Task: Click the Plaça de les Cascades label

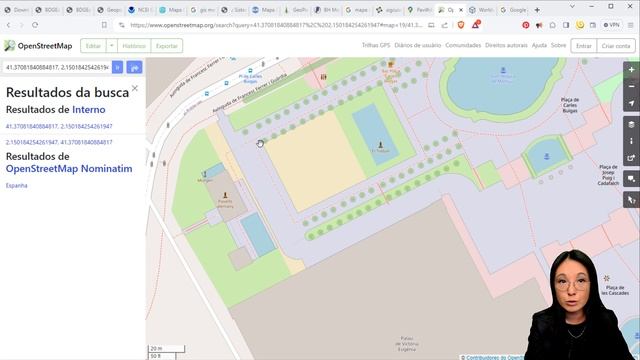Action: click(615, 290)
